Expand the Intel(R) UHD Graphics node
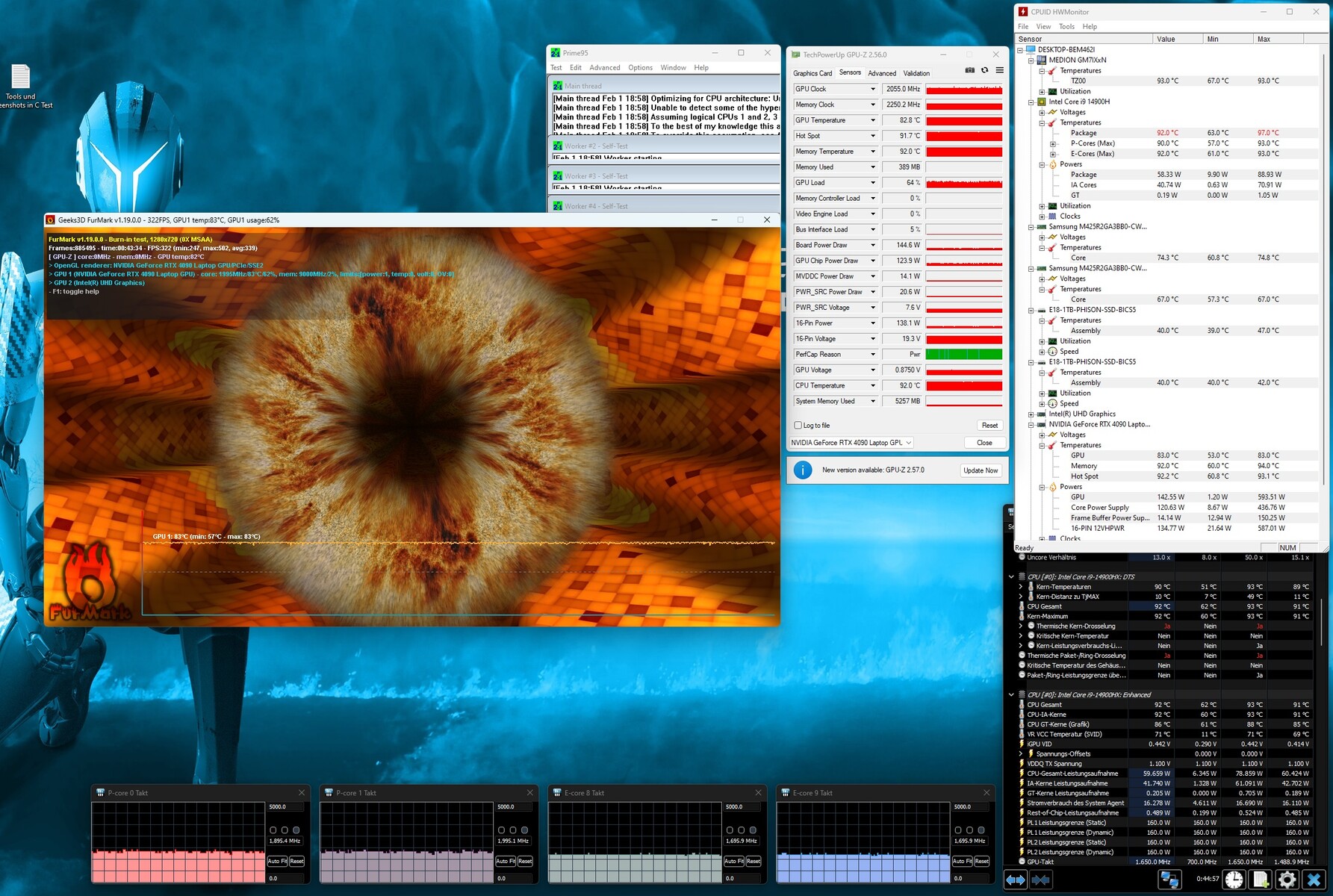Image resolution: width=1333 pixels, height=896 pixels. pos(1031,414)
